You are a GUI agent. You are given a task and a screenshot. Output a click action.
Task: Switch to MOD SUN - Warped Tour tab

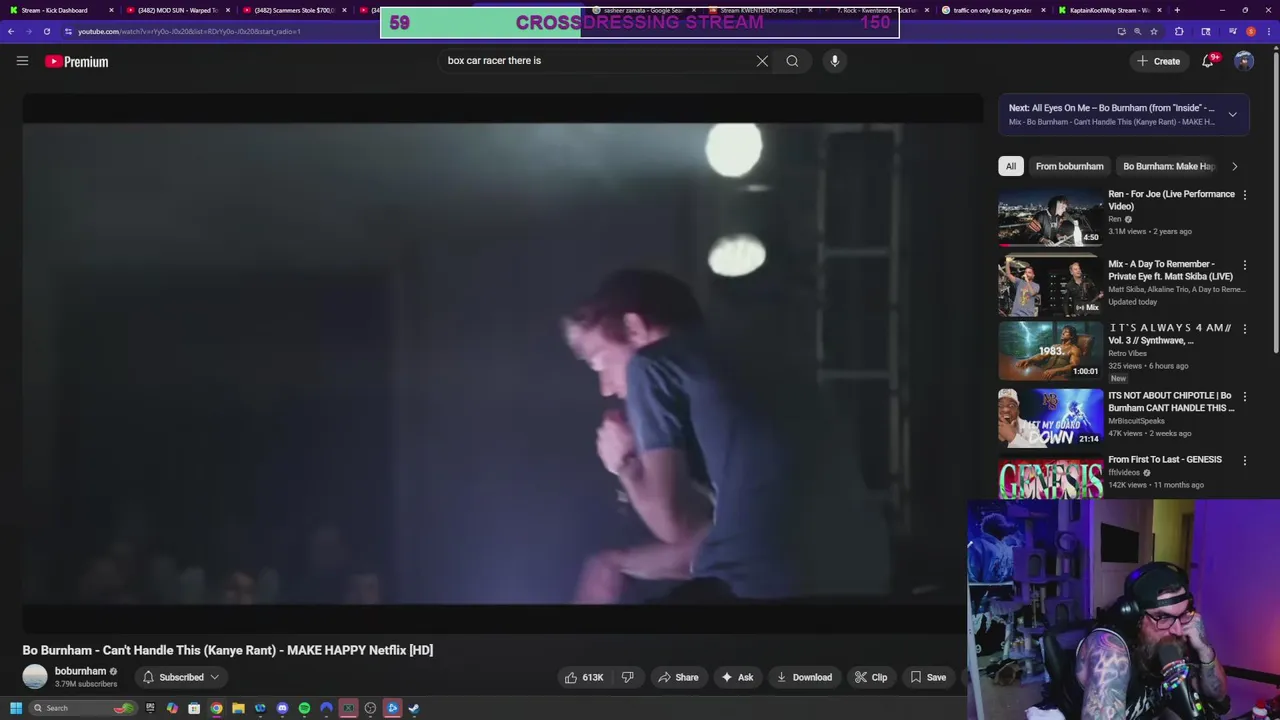tap(177, 10)
